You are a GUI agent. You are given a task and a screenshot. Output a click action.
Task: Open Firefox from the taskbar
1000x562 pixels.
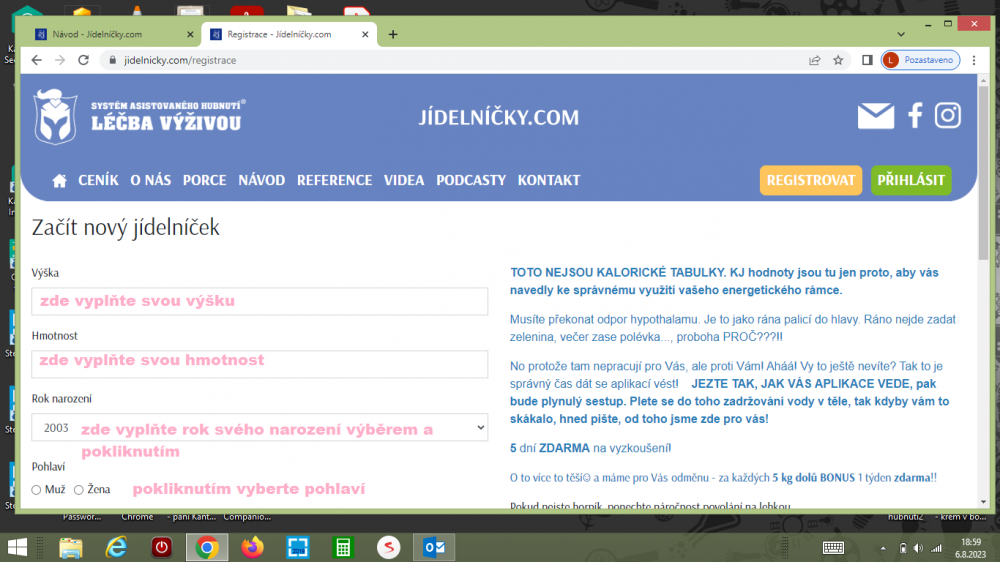pos(252,547)
